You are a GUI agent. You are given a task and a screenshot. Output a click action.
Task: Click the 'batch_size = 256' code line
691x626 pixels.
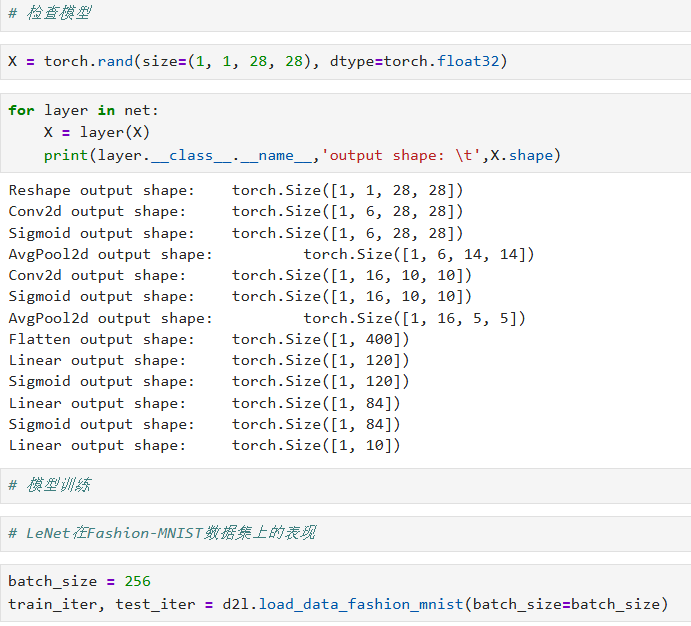pyautogui.click(x=79, y=581)
